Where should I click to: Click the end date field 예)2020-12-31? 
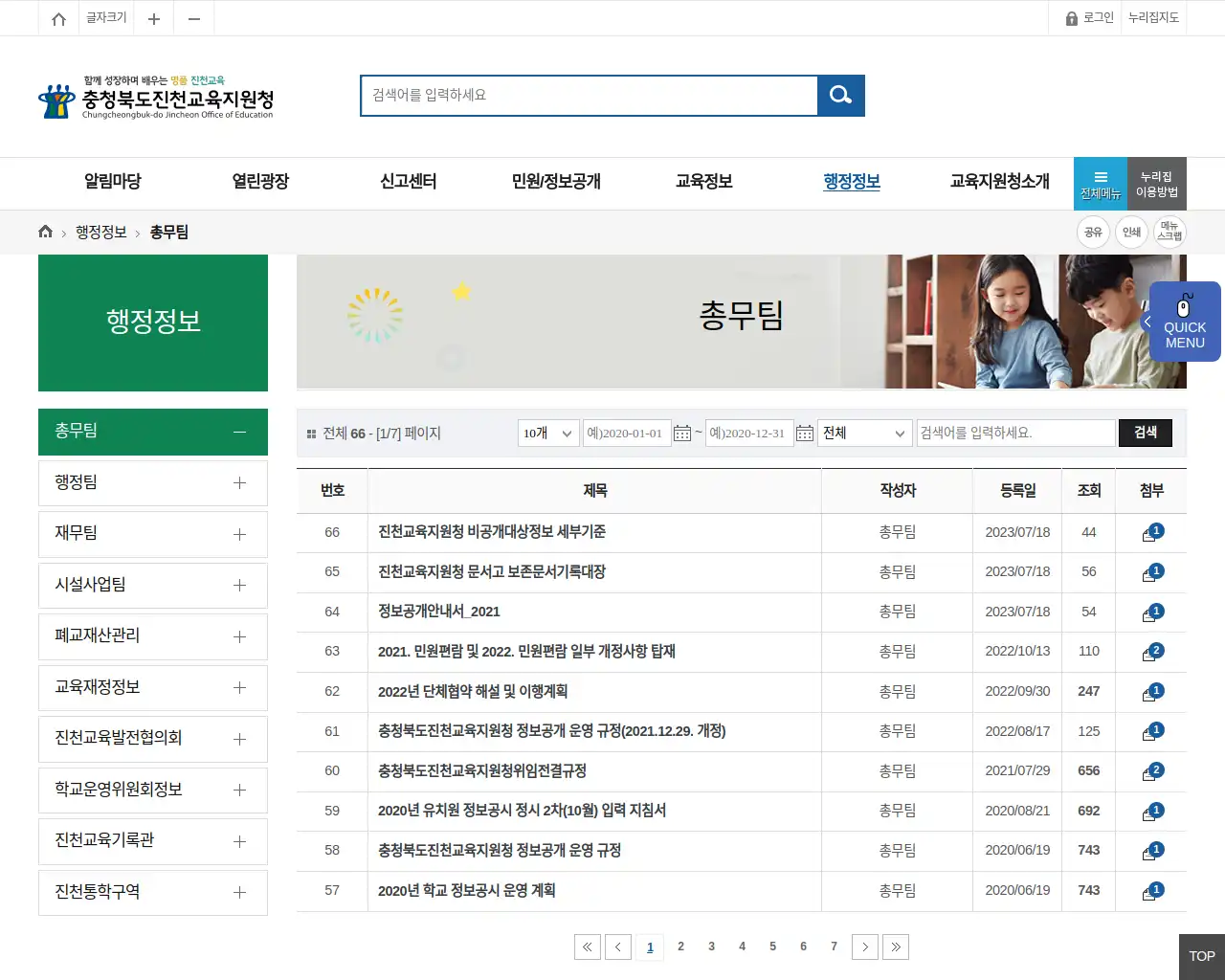point(749,434)
